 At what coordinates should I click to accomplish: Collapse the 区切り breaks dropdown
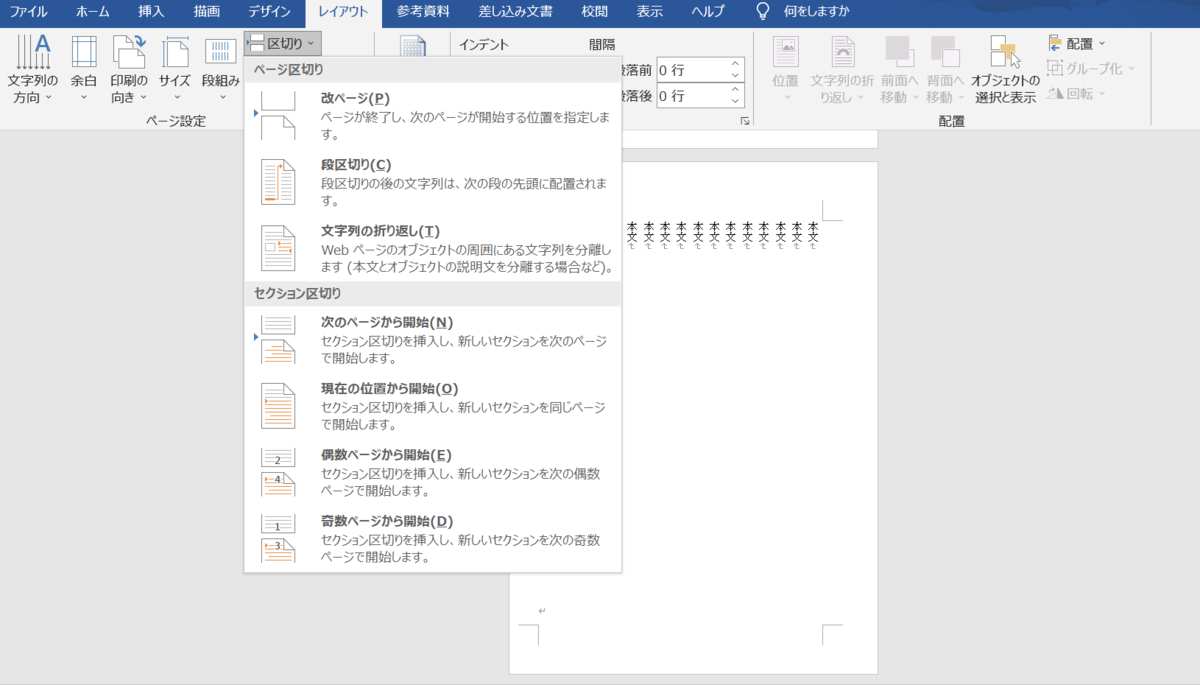coord(283,43)
